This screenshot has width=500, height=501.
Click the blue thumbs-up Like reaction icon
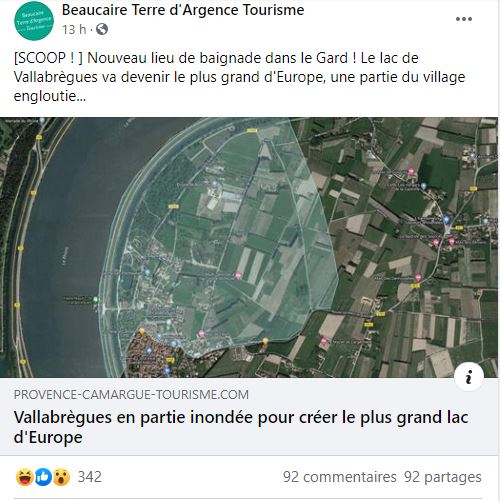click(x=43, y=477)
